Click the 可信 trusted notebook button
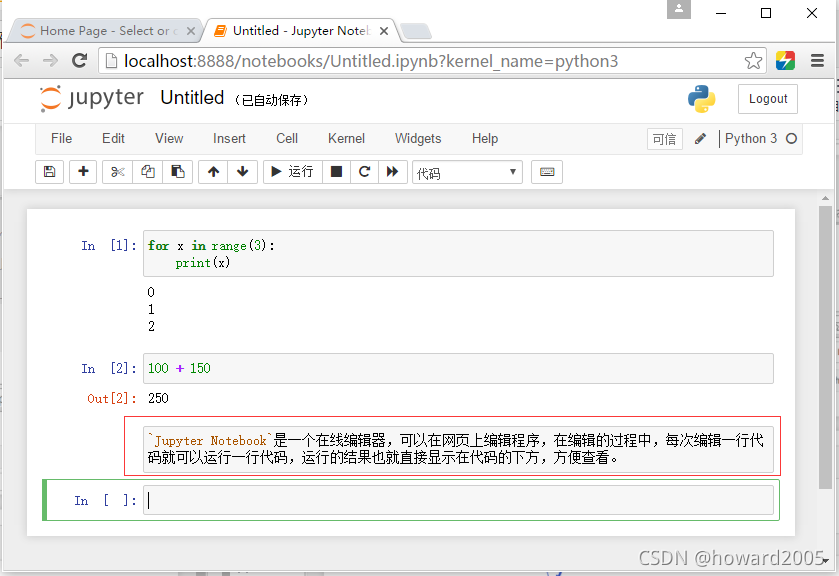The width and height of the screenshot is (839, 576). click(665, 139)
